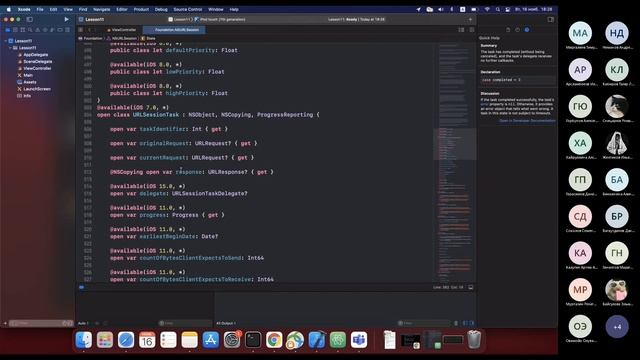Open Launchpad from the Dock
Image resolution: width=640 pixels, height=360 pixels.
click(105, 340)
